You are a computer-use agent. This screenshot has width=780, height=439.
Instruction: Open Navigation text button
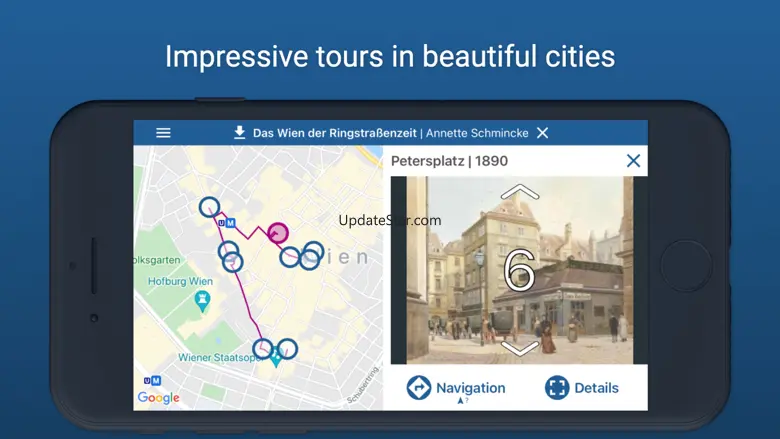(470, 388)
